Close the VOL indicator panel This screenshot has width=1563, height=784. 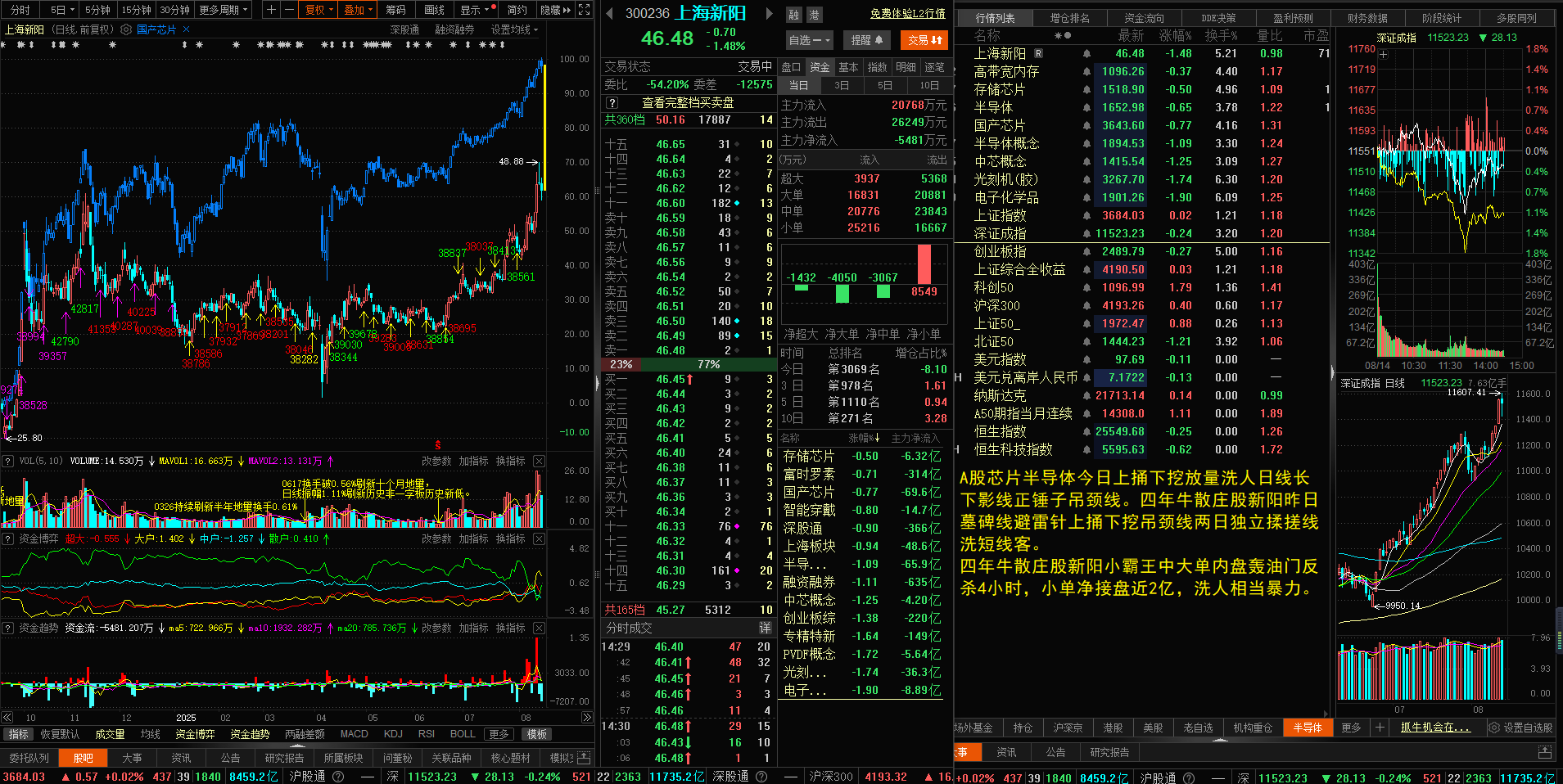point(539,462)
